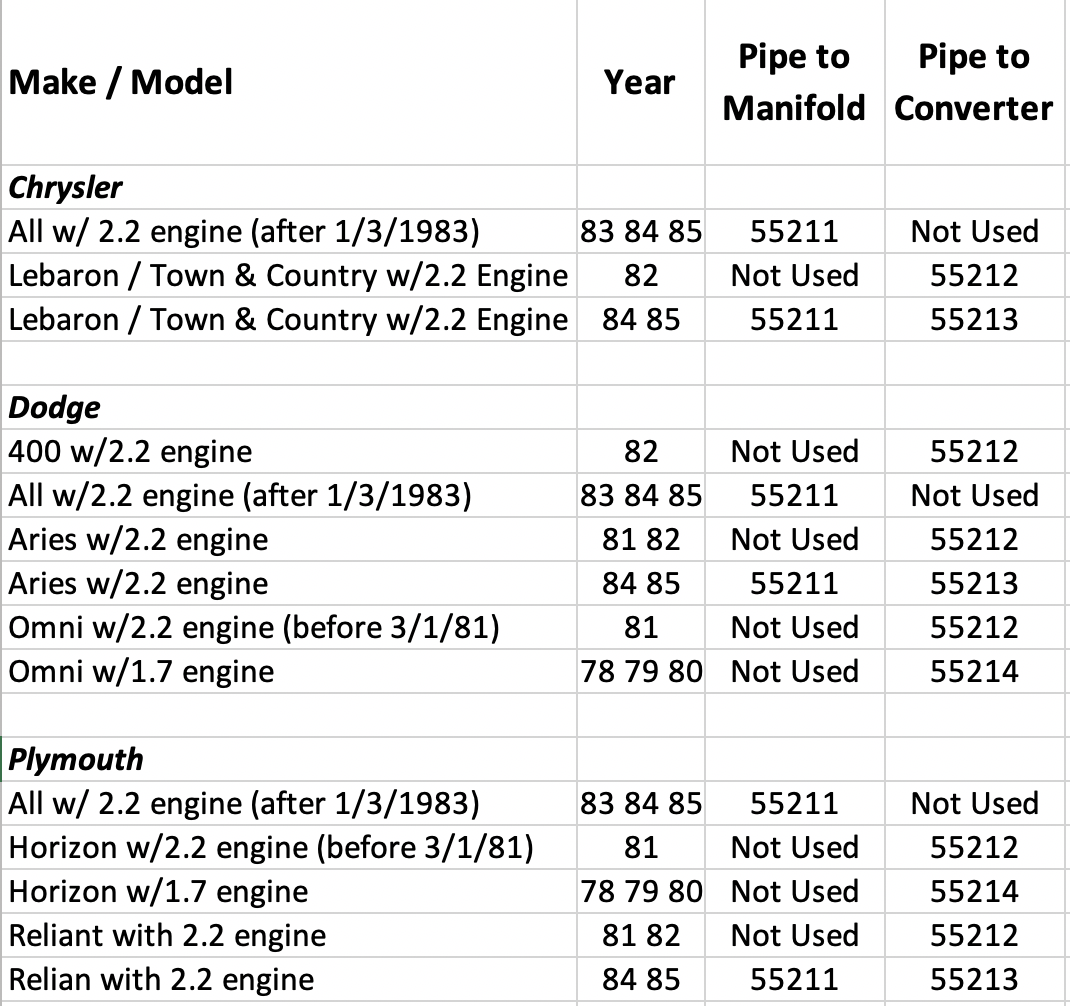Click year cell 81 in the Horizon row
Viewport: 1070px width, 1006px height.
tap(641, 848)
